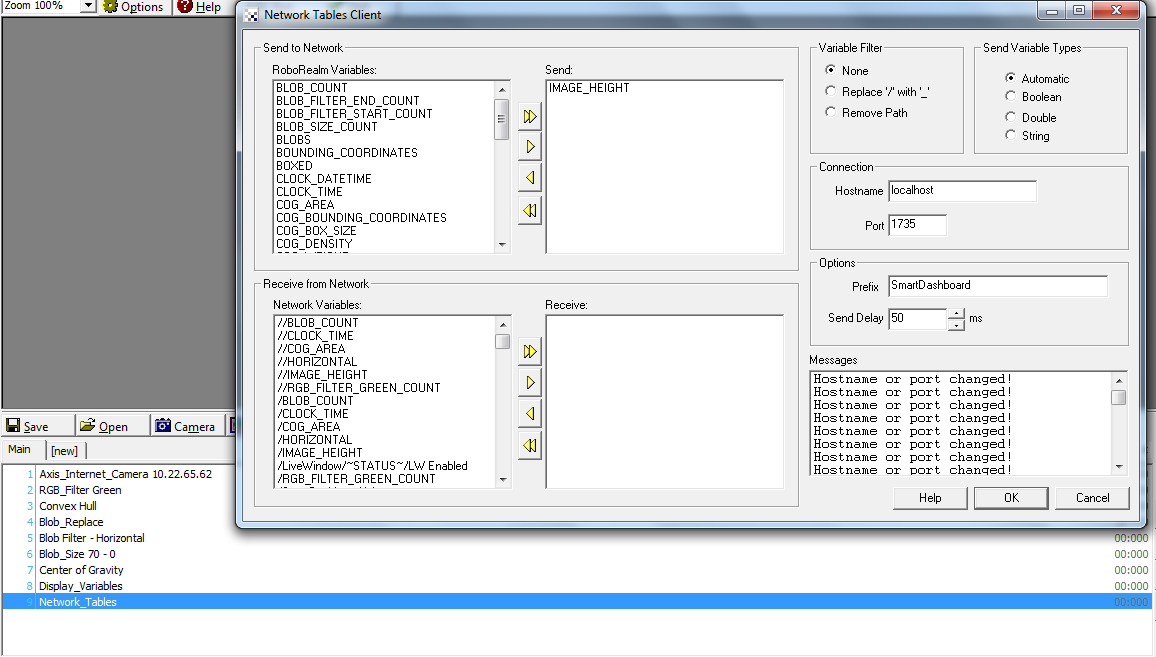Click Messages box scroll-down arrow
1156x657 pixels.
[x=1118, y=467]
